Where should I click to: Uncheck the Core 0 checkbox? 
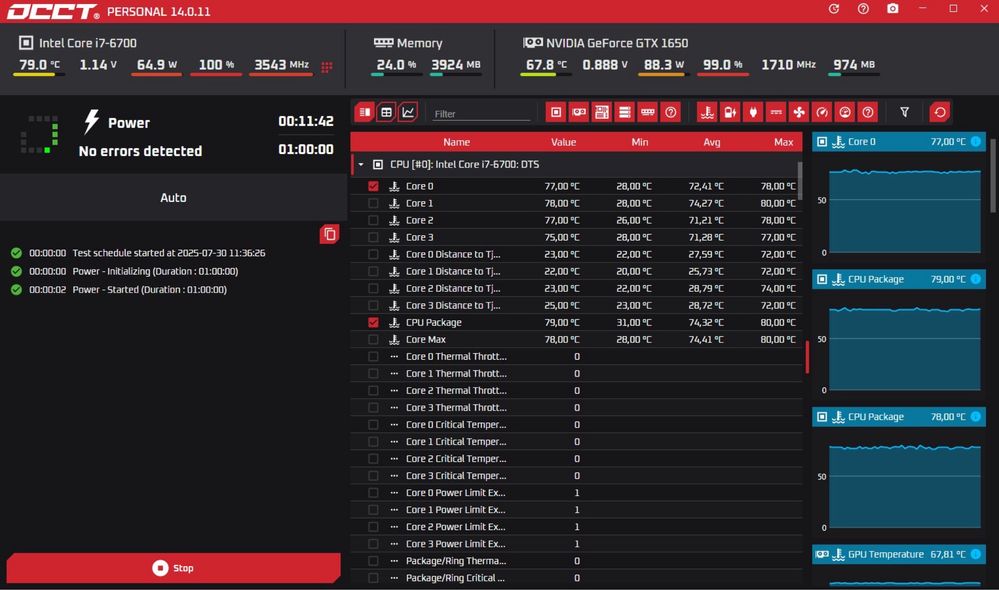click(373, 186)
